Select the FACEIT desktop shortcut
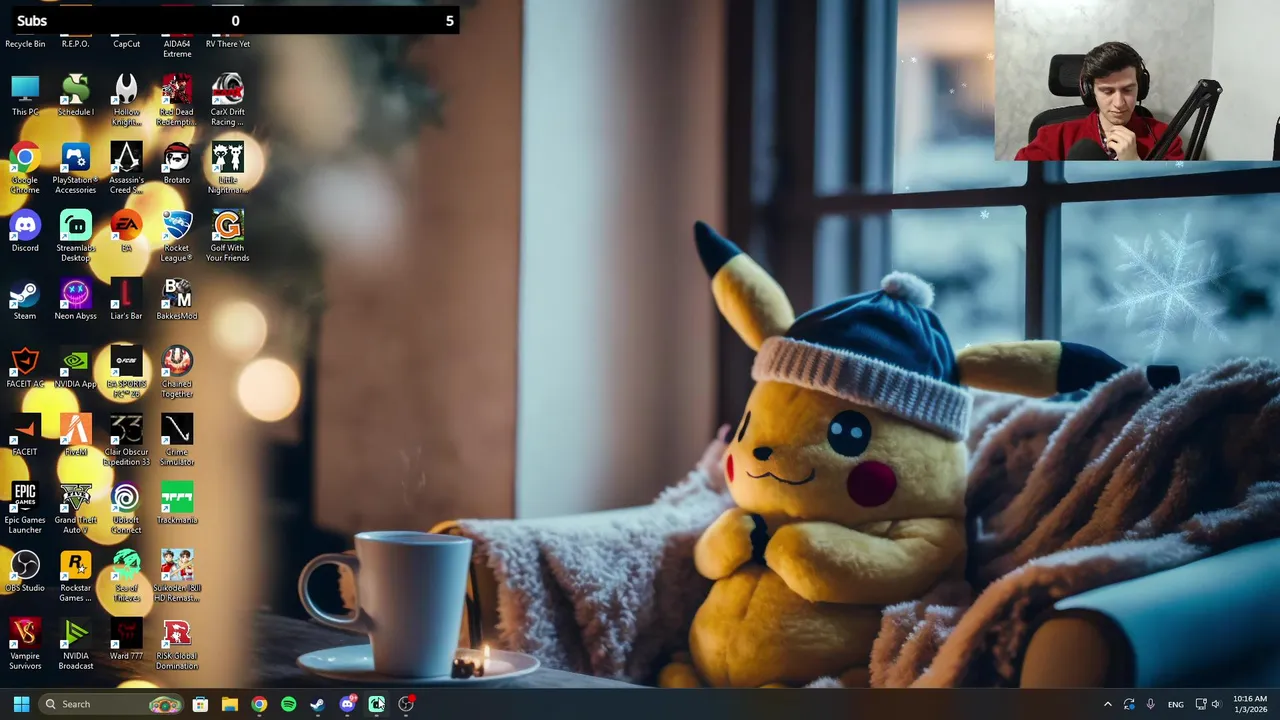 25,435
